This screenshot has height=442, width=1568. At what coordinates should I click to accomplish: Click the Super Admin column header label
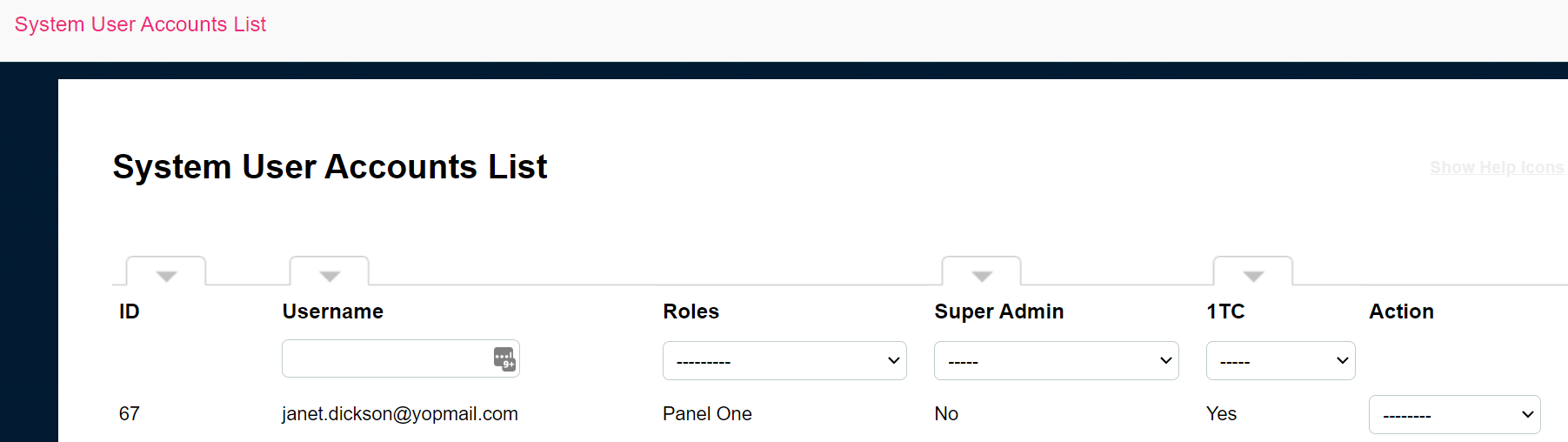coord(999,311)
